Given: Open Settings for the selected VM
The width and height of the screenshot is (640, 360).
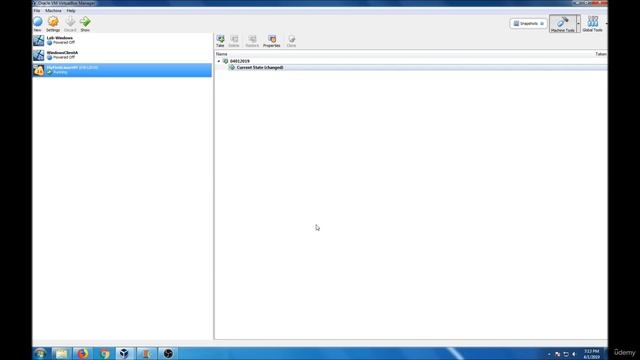Looking at the screenshot, I should point(53,22).
